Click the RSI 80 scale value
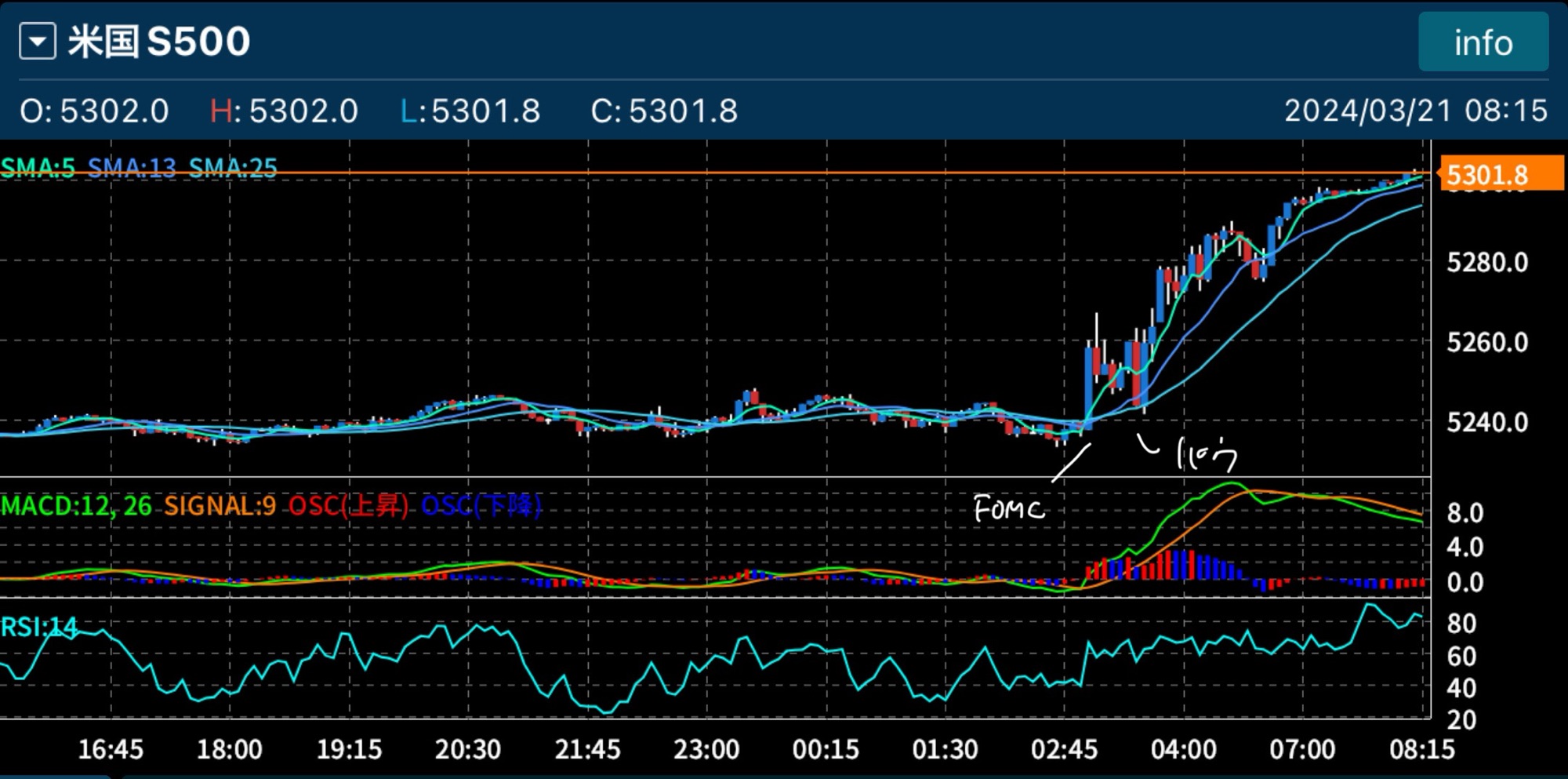Image resolution: width=1568 pixels, height=779 pixels. 1461,624
